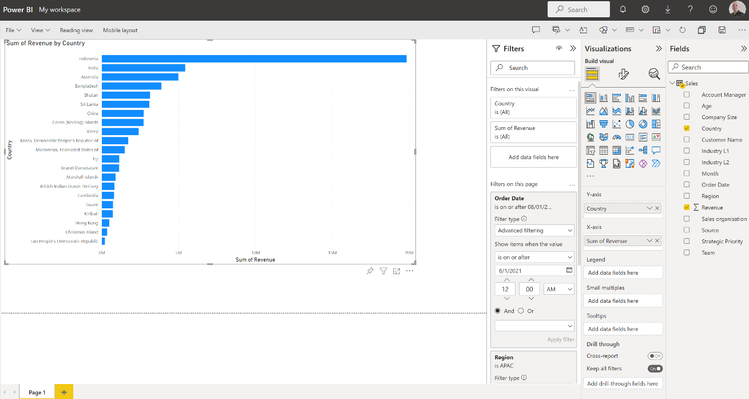The height and width of the screenshot is (399, 749).
Task: Check the Account Manager field
Action: point(687,95)
